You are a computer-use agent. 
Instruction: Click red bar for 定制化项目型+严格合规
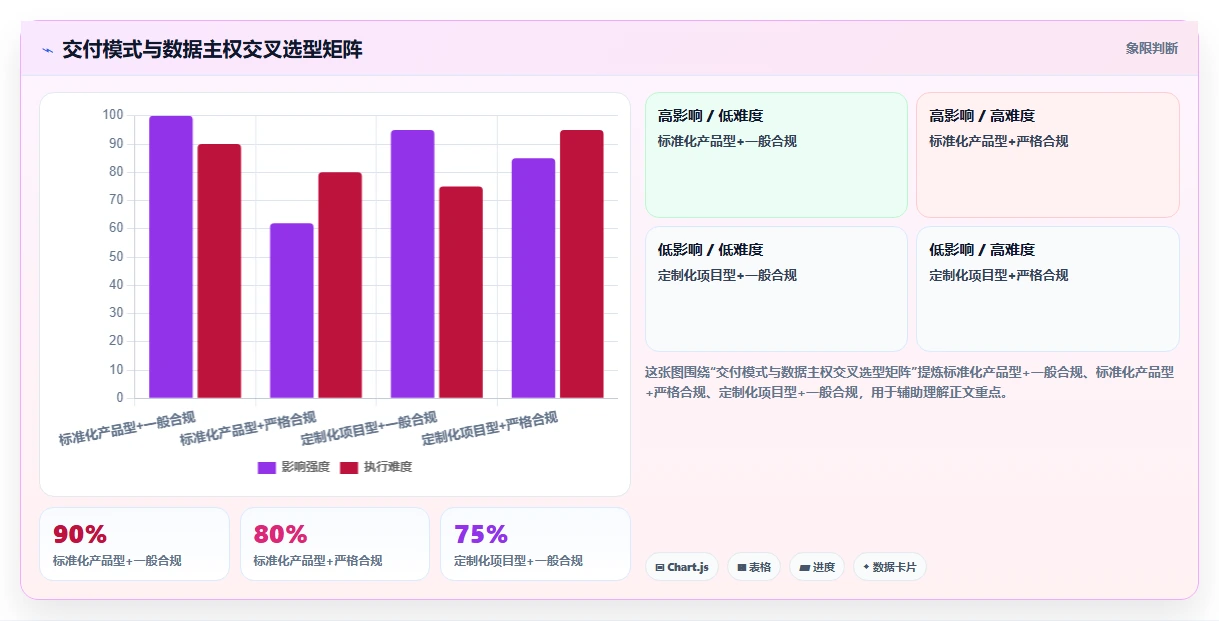(582, 264)
